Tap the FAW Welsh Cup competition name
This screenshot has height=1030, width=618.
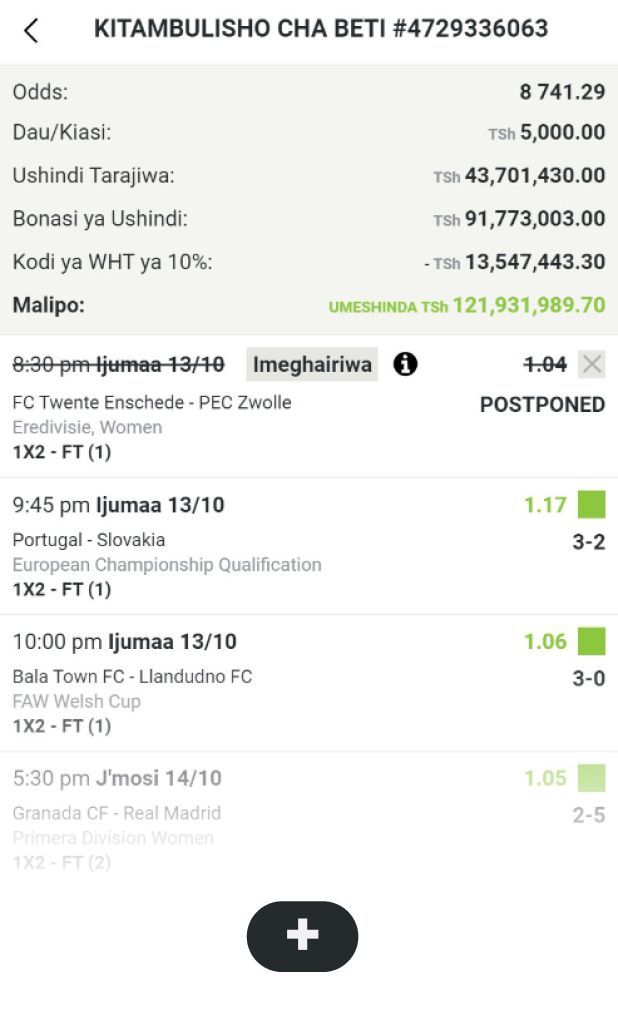(76, 701)
